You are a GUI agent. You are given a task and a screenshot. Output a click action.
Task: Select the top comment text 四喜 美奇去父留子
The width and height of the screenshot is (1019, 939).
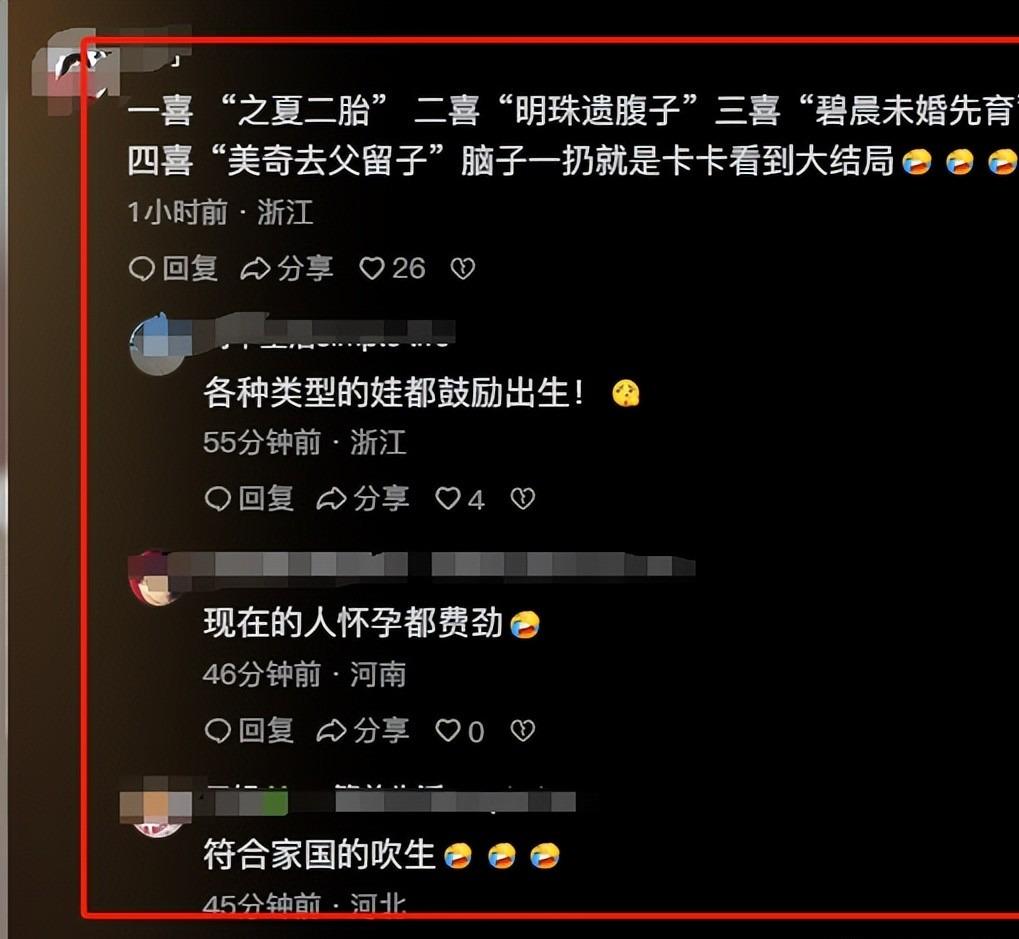[x=286, y=161]
